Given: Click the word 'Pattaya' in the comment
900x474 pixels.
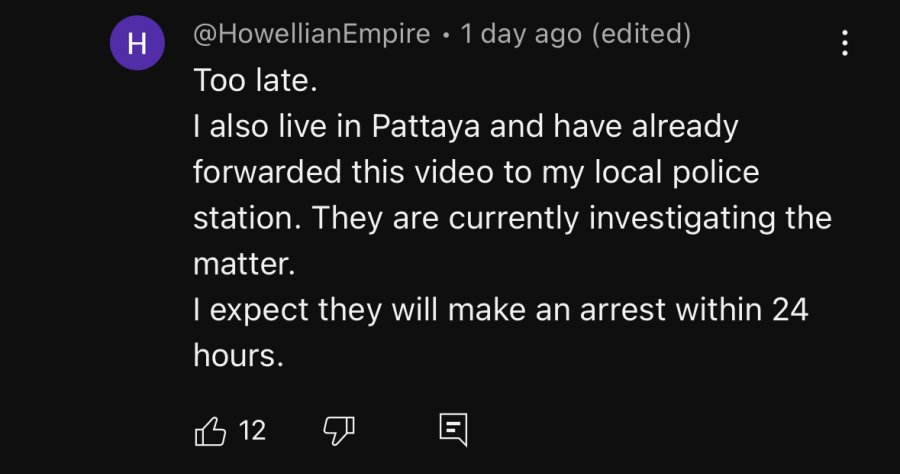Looking at the screenshot, I should pos(425,126).
